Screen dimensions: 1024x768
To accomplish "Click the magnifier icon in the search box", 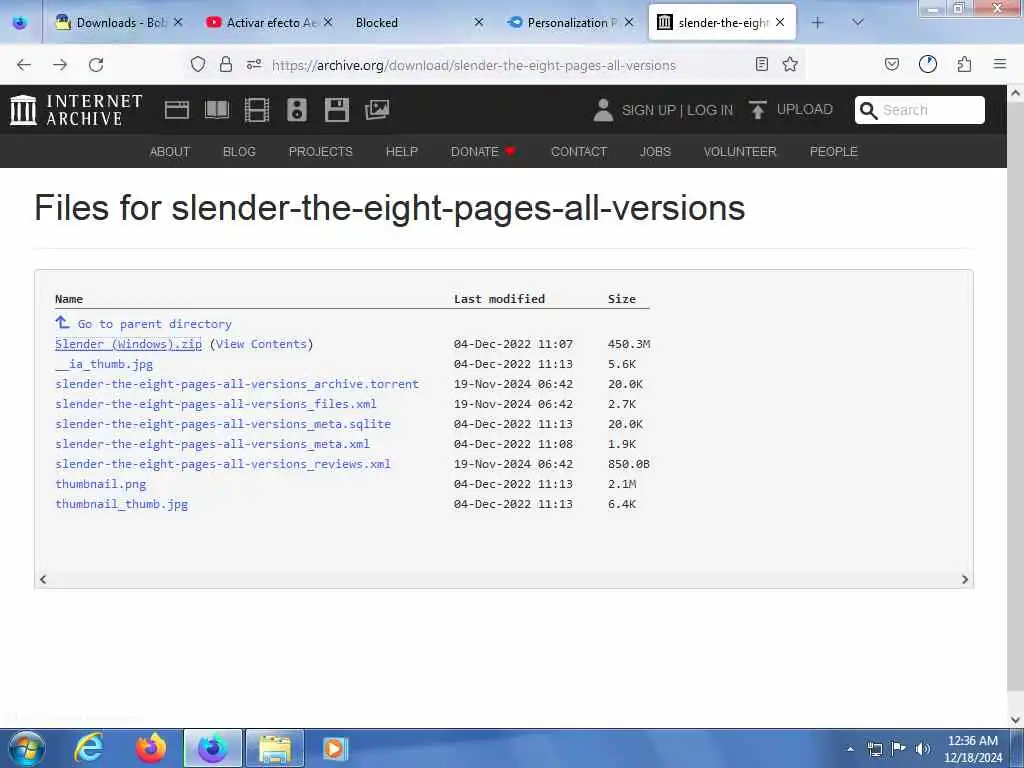I will (869, 110).
